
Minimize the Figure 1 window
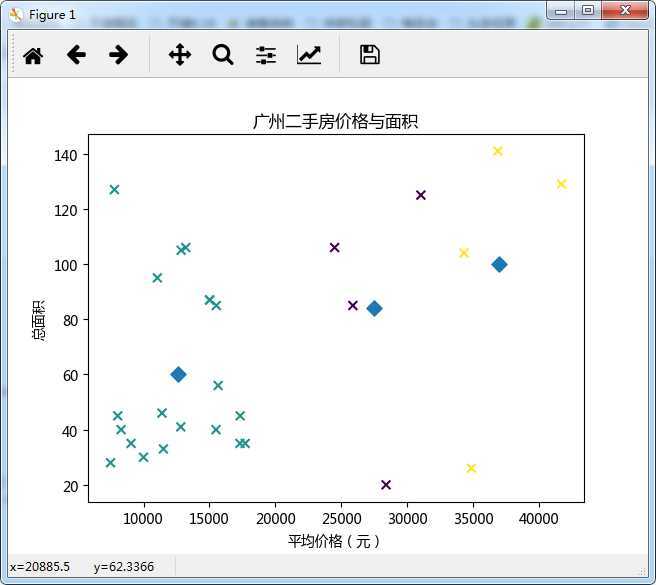(x=561, y=11)
